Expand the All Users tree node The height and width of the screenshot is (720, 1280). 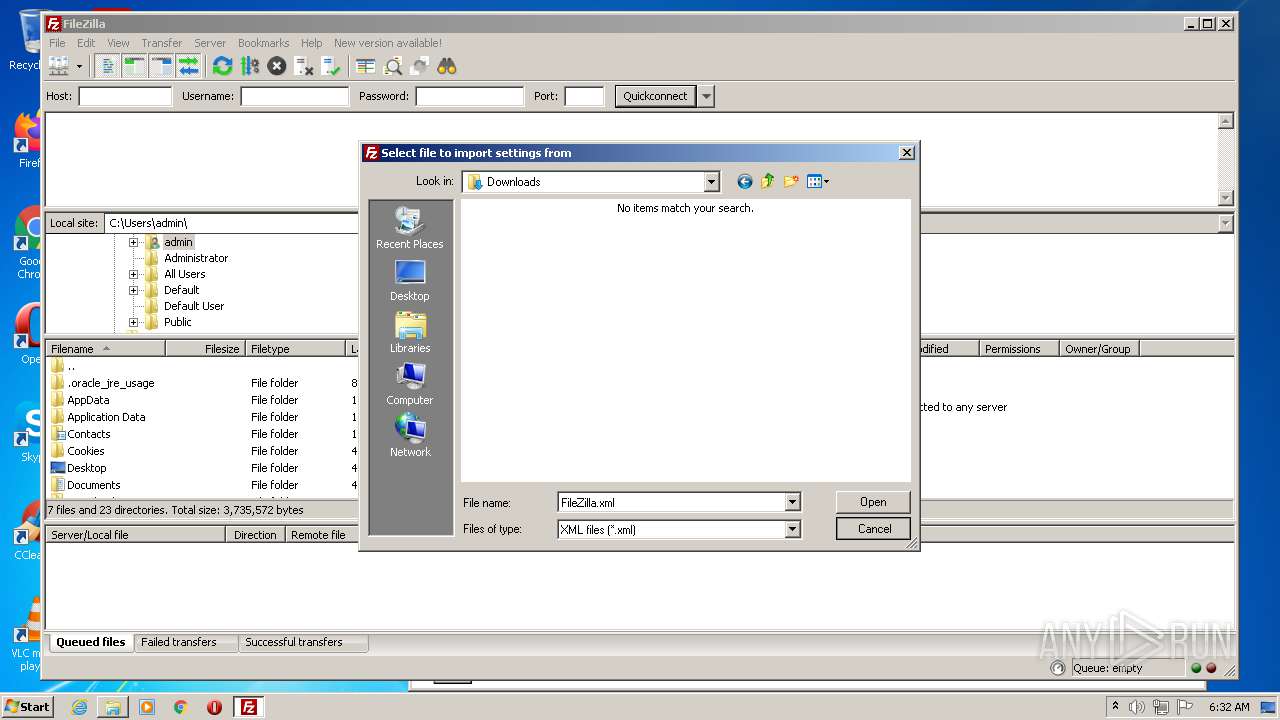(134, 274)
